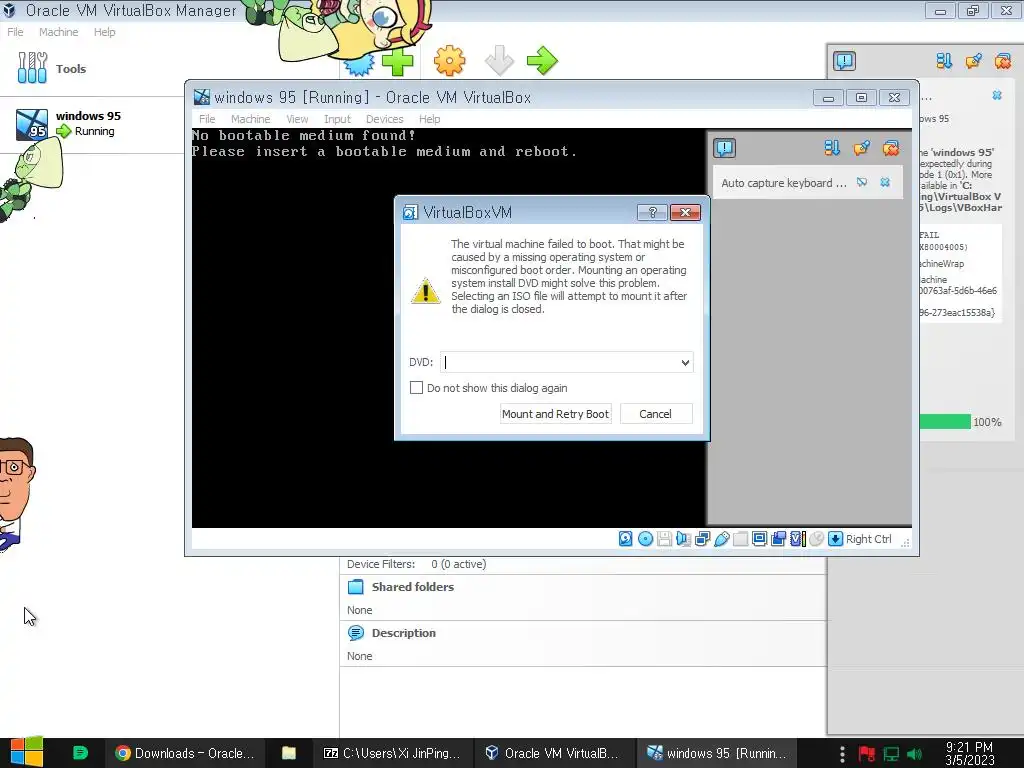Viewport: 1024px width, 768px height.
Task: Click audio indicator in VM status bar
Action: [683, 539]
